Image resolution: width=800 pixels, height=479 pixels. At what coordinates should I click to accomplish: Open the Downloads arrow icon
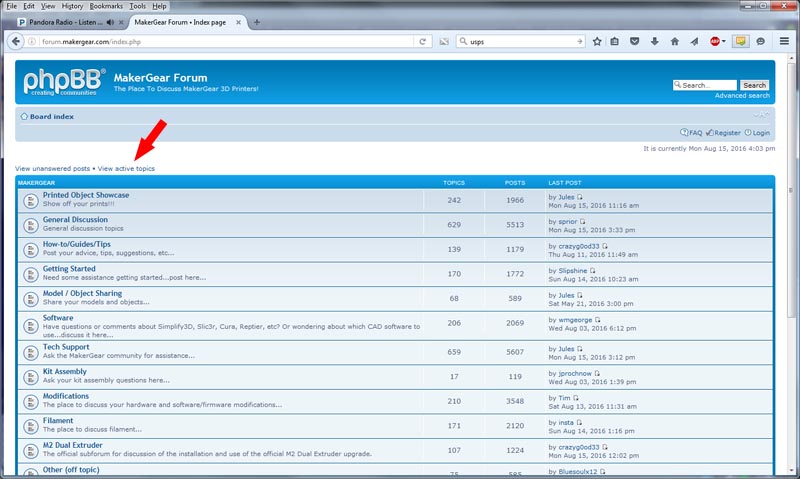[654, 41]
